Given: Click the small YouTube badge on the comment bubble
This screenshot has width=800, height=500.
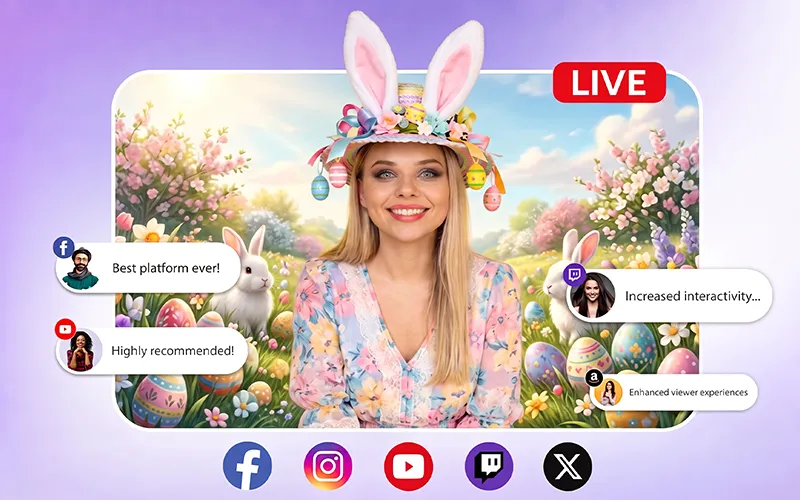Looking at the screenshot, I should (65, 329).
